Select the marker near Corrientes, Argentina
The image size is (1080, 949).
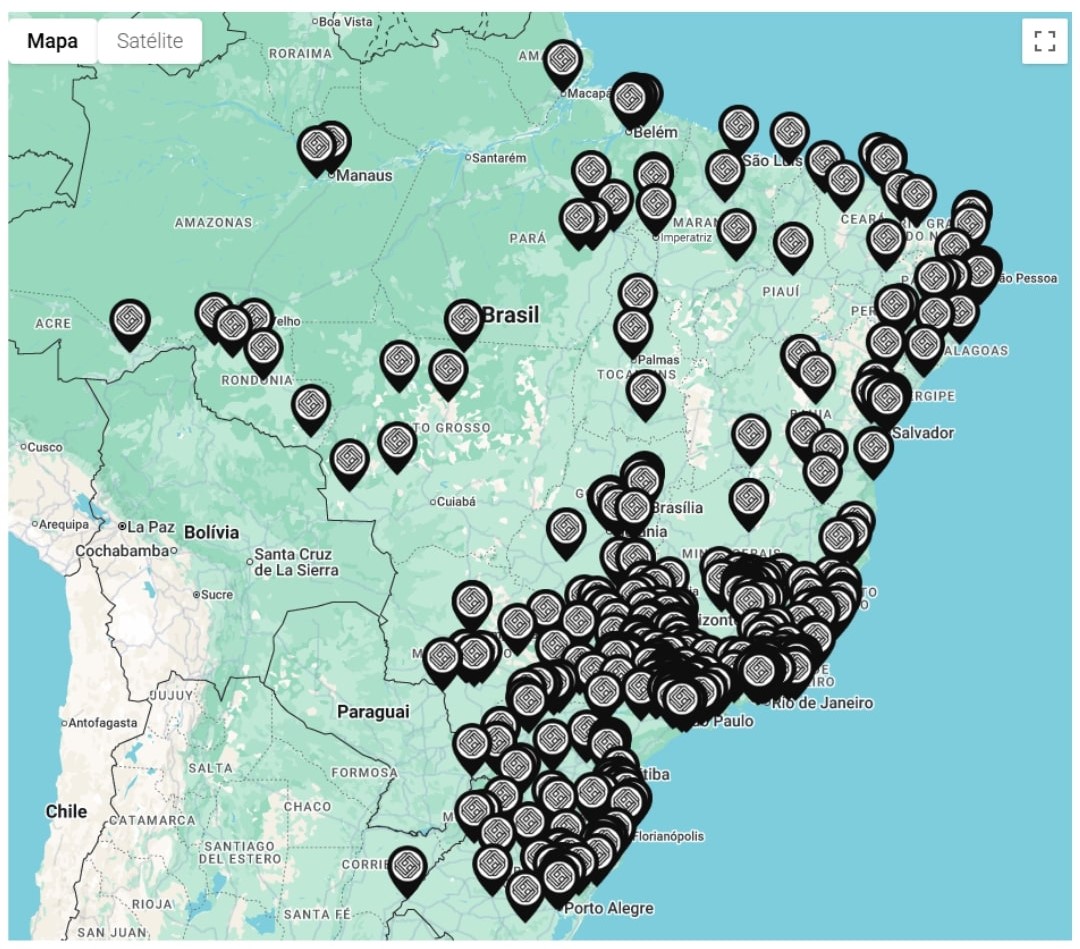tap(406, 868)
